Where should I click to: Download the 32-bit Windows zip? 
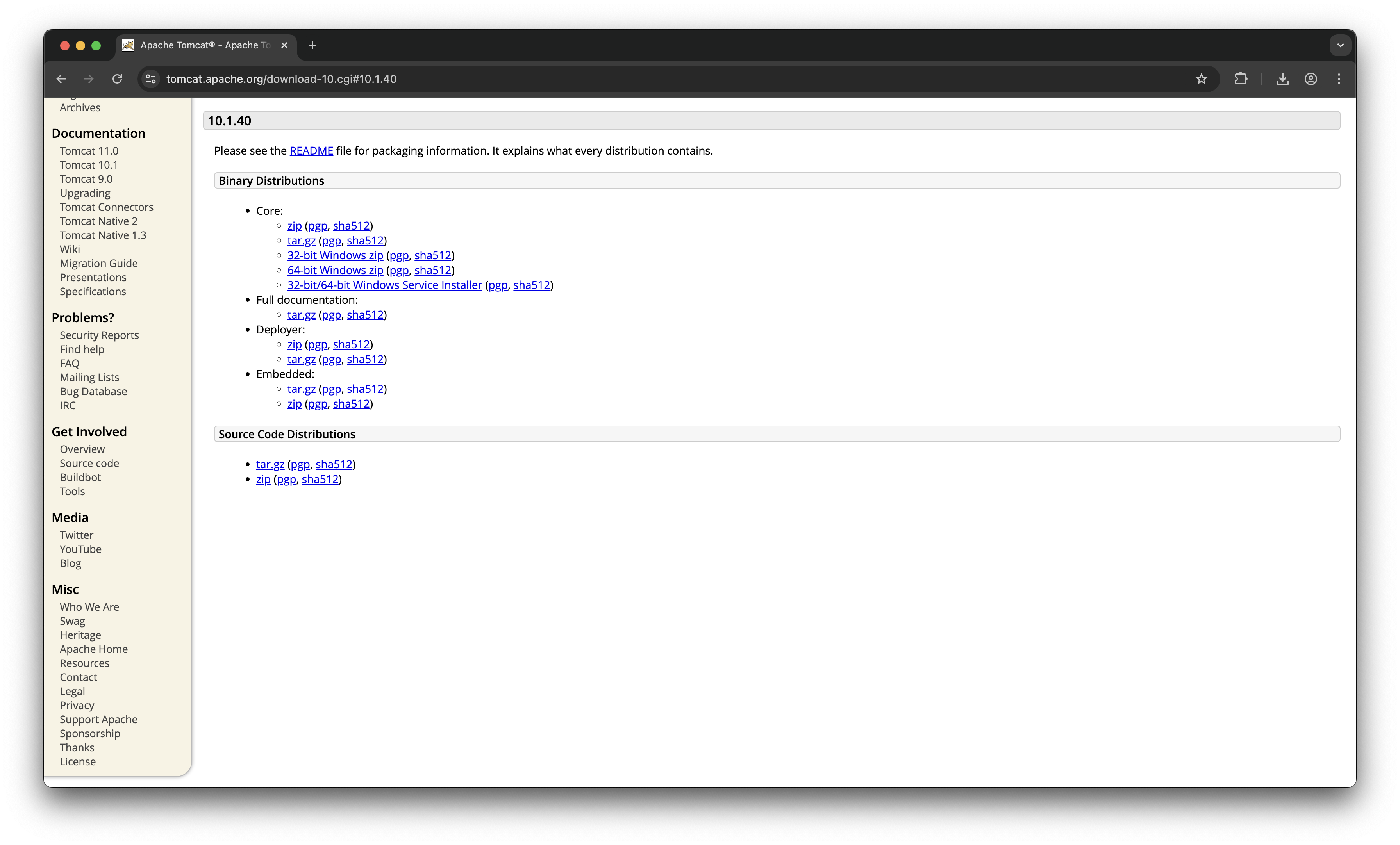click(x=335, y=255)
